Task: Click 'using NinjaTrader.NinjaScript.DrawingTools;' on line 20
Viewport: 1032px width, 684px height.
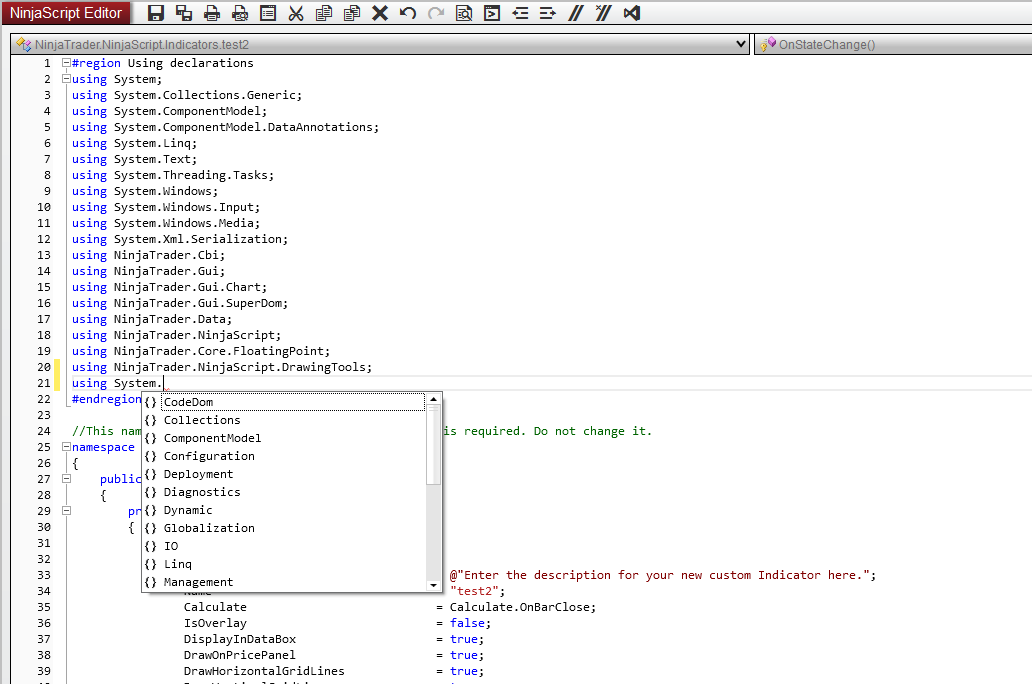Action: (222, 367)
